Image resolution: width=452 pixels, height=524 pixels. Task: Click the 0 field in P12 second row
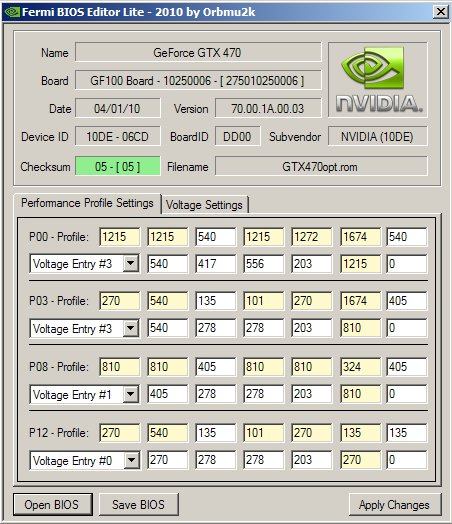[x=407, y=460]
